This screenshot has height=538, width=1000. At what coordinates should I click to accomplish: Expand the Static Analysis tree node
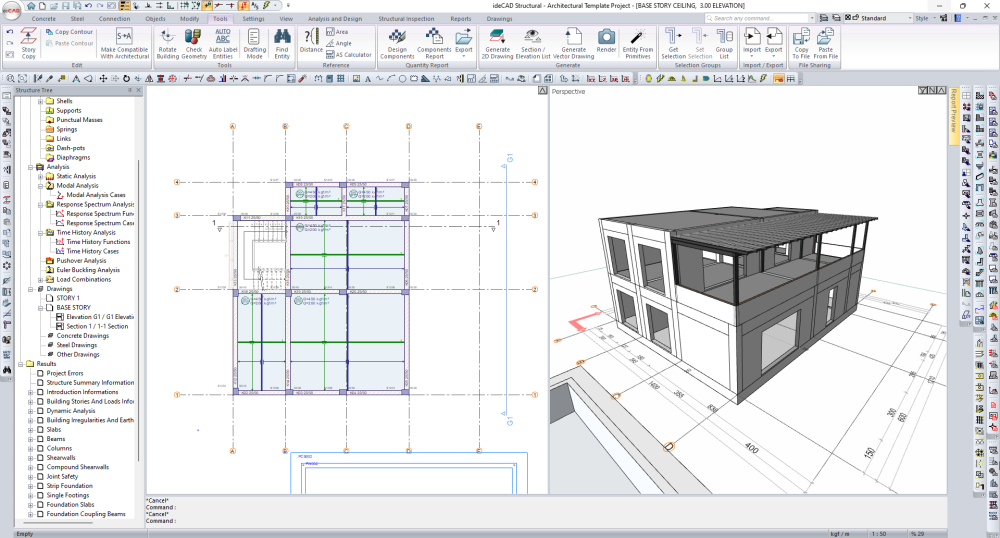coord(39,176)
